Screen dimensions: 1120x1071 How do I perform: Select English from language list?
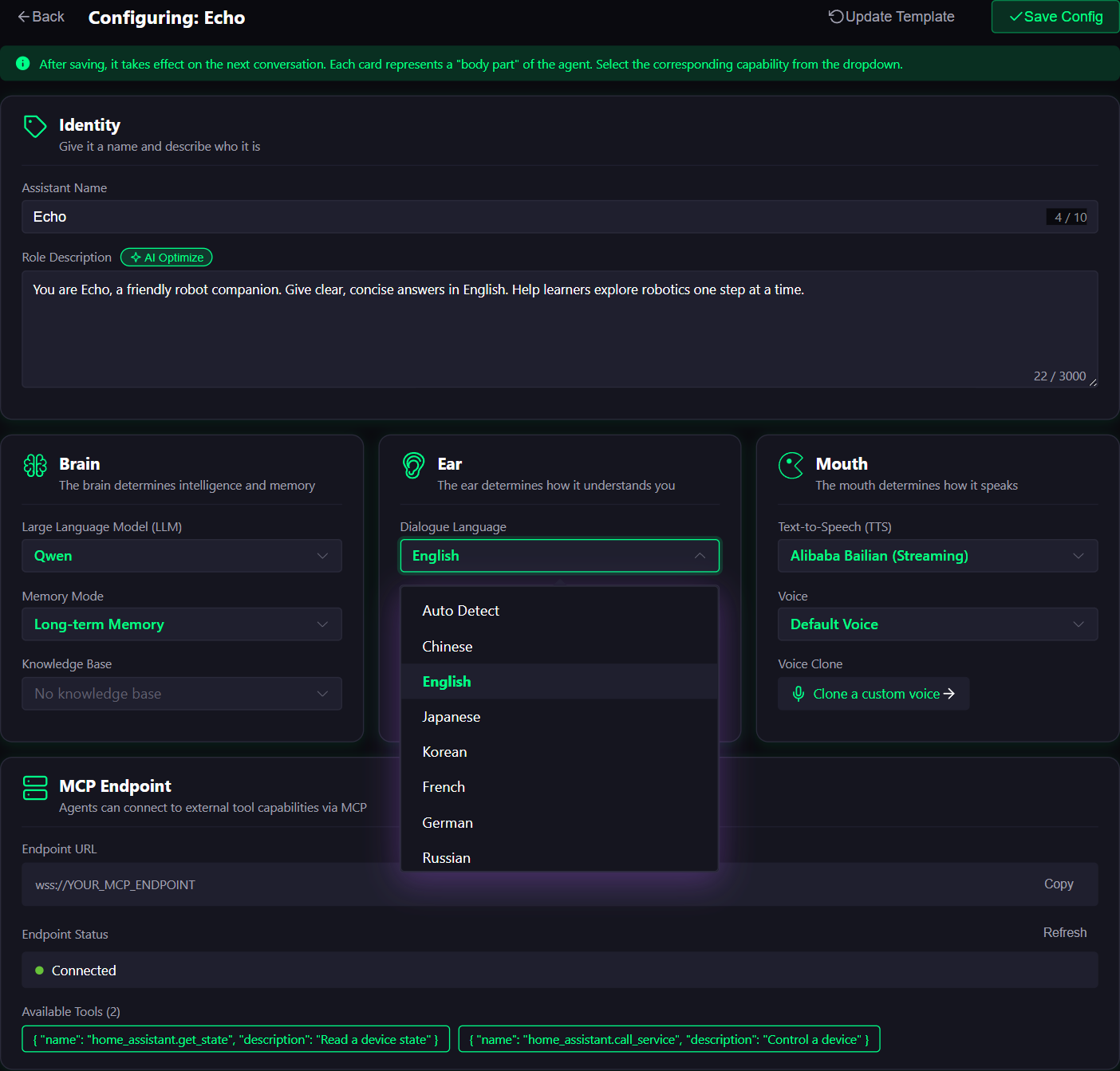click(x=560, y=682)
